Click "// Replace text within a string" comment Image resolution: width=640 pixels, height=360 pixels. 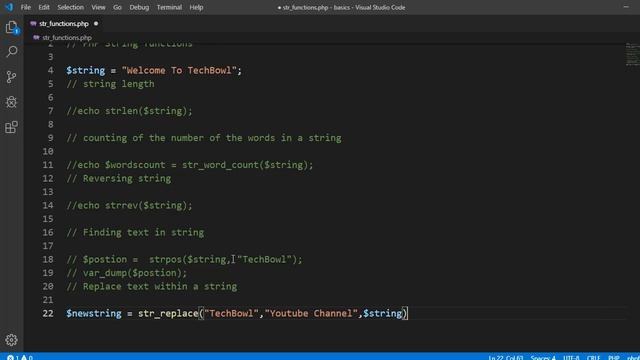pyautogui.click(x=152, y=286)
